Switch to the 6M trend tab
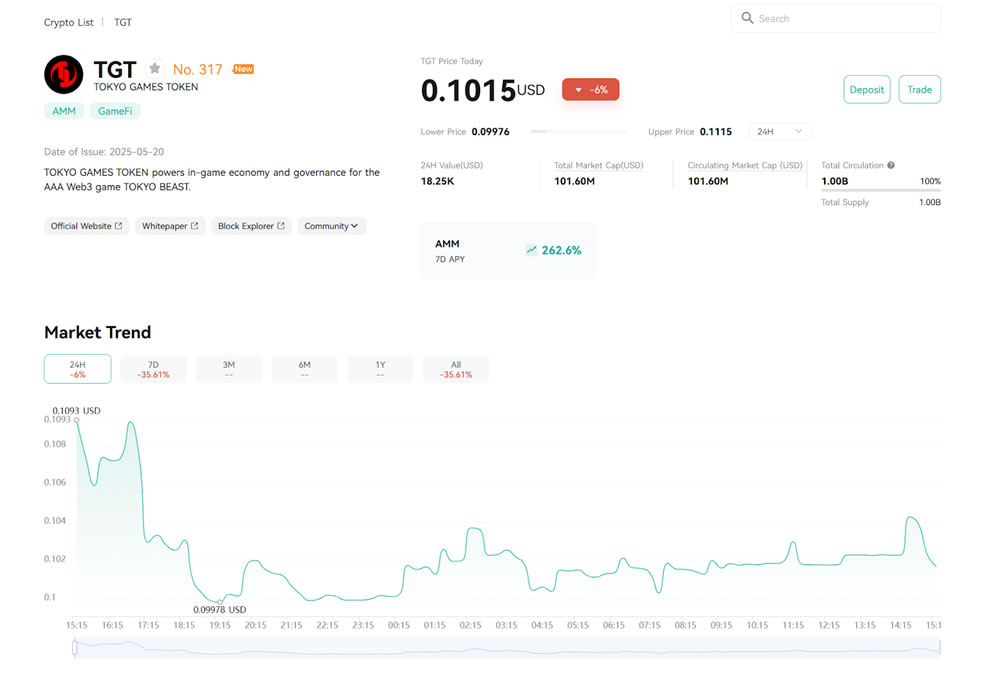This screenshot has width=1000, height=687. [x=304, y=369]
